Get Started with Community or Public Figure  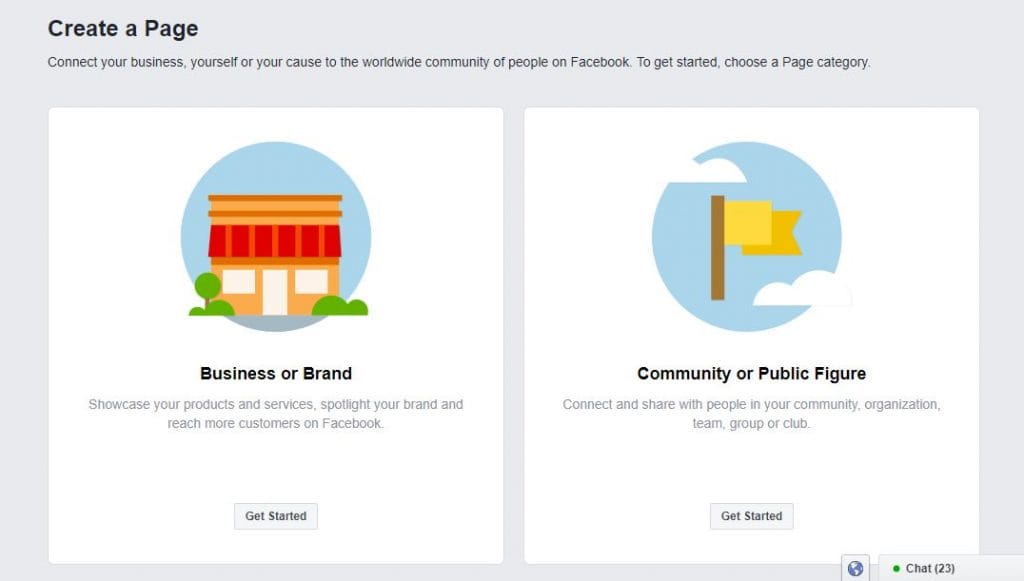pos(751,516)
